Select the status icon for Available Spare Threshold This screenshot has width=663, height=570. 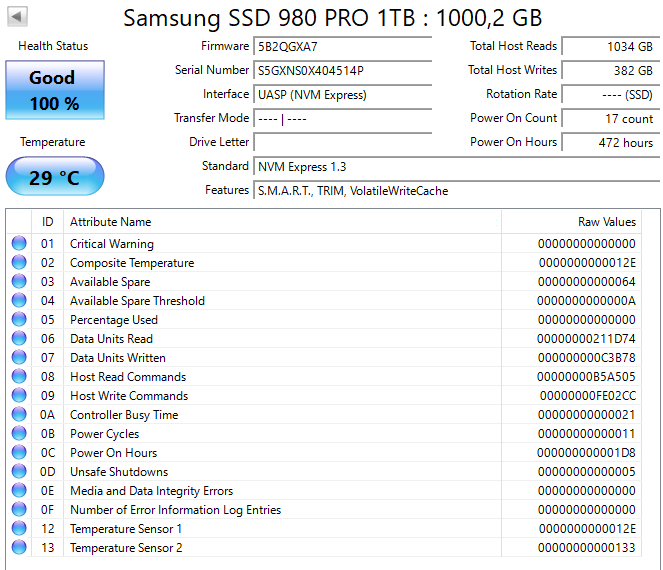coord(19,300)
